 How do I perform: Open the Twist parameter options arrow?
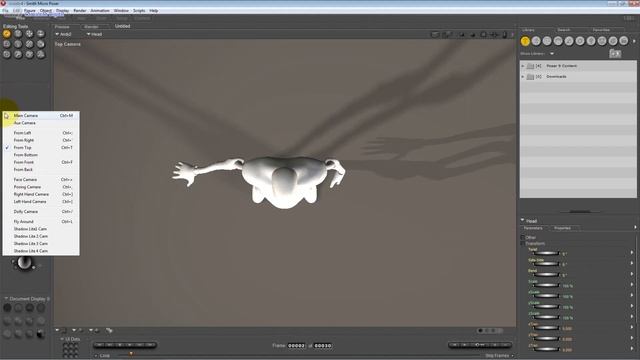pos(632,253)
